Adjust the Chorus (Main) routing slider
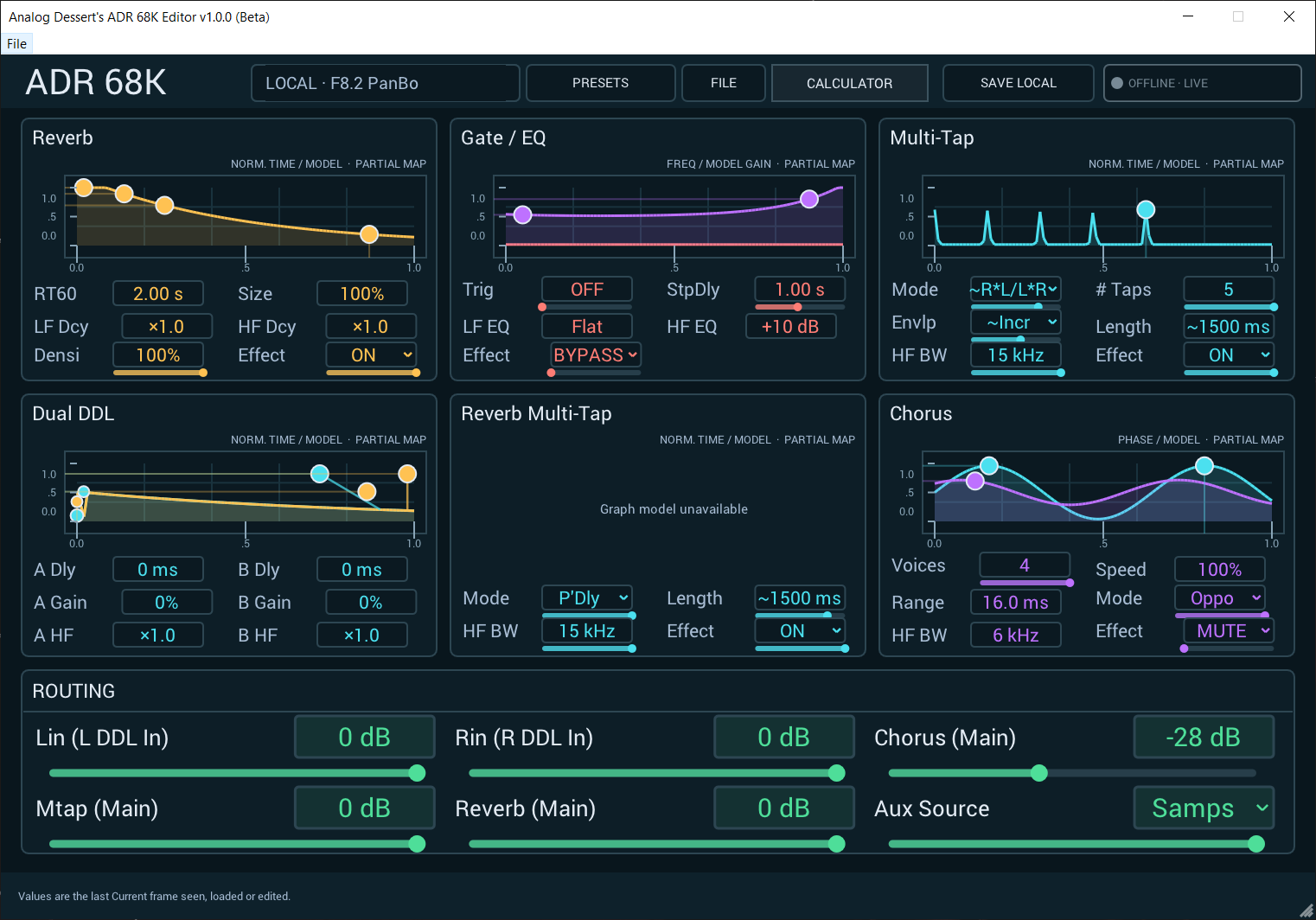1316x920 pixels. click(1072, 773)
